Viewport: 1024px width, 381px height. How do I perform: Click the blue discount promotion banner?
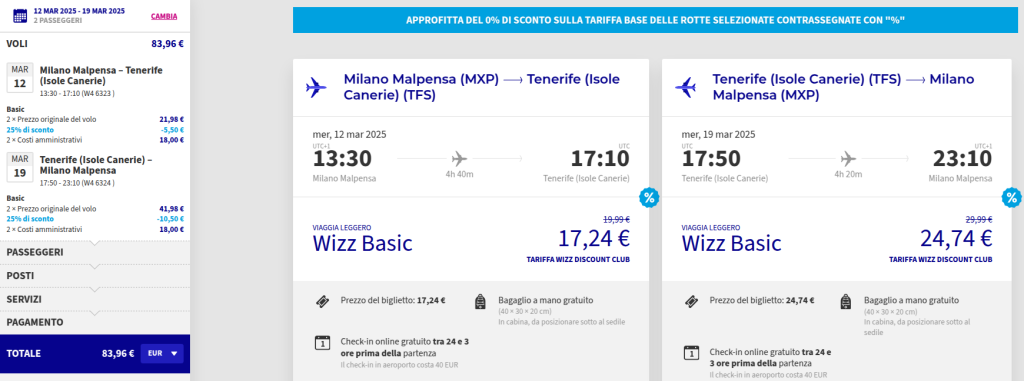point(655,20)
